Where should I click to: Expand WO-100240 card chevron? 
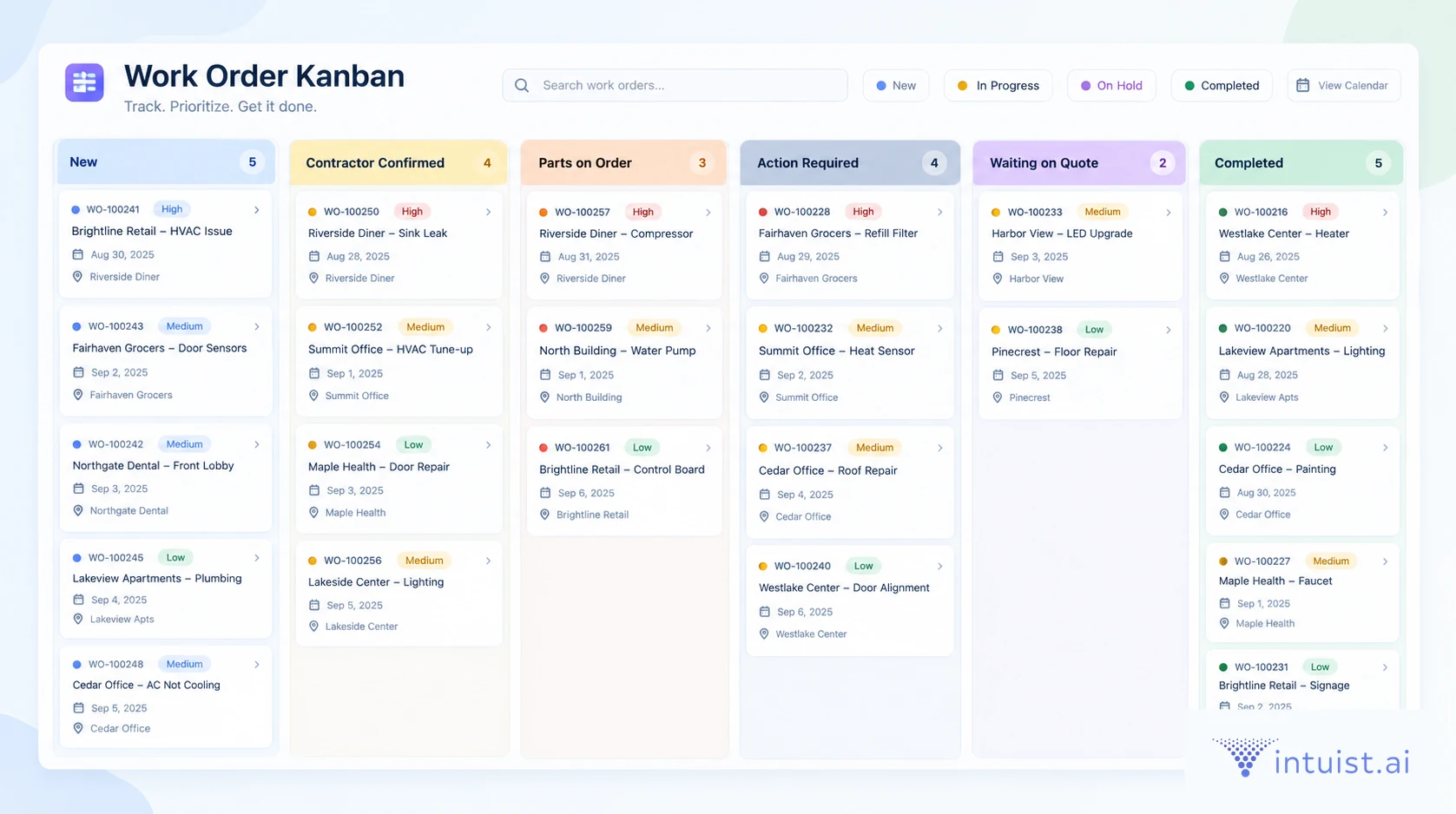click(x=940, y=567)
